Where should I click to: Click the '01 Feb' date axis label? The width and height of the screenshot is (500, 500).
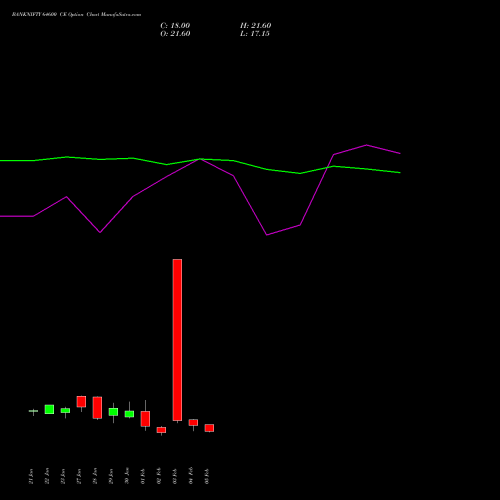click(x=143, y=476)
